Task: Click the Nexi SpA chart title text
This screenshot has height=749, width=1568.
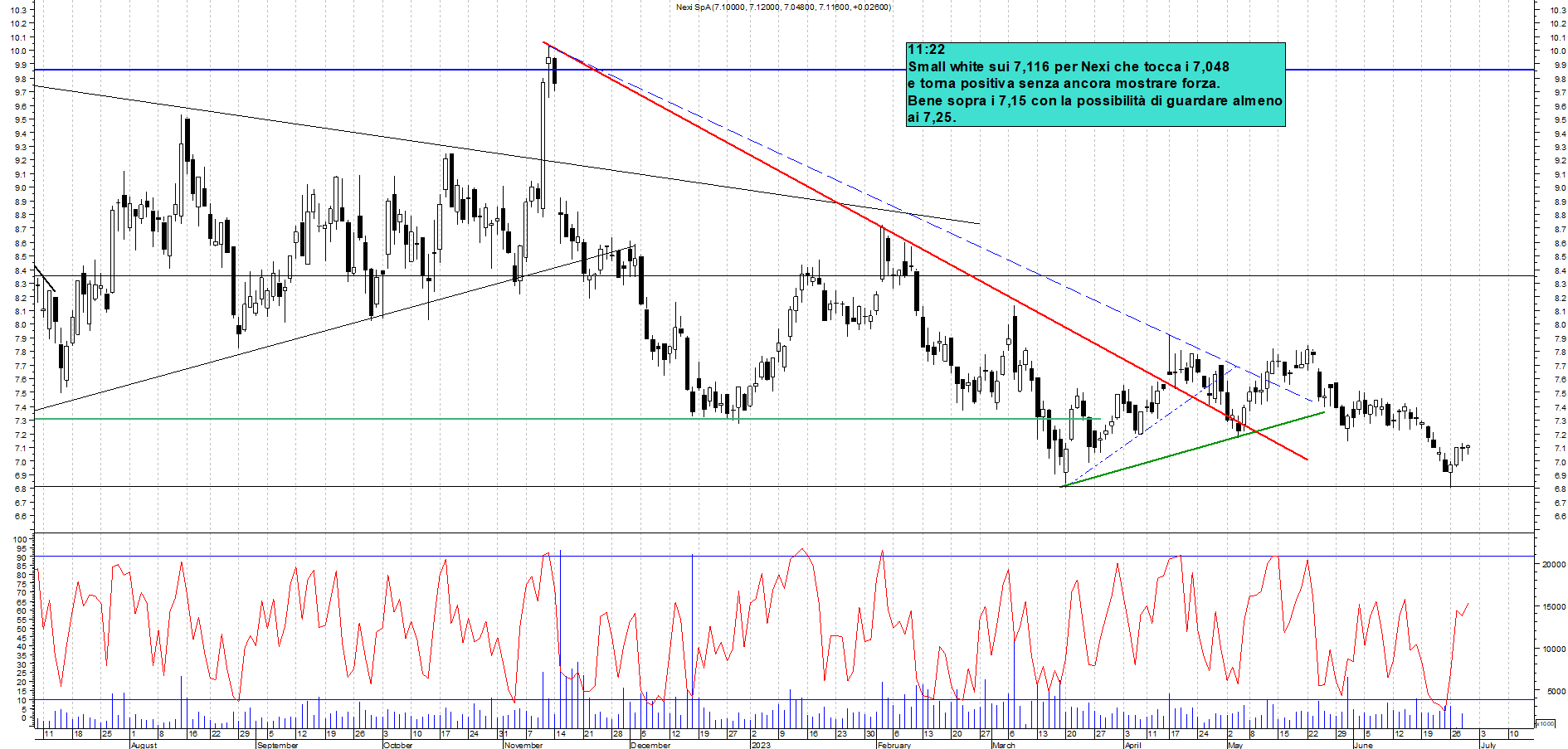Action: (783, 7)
